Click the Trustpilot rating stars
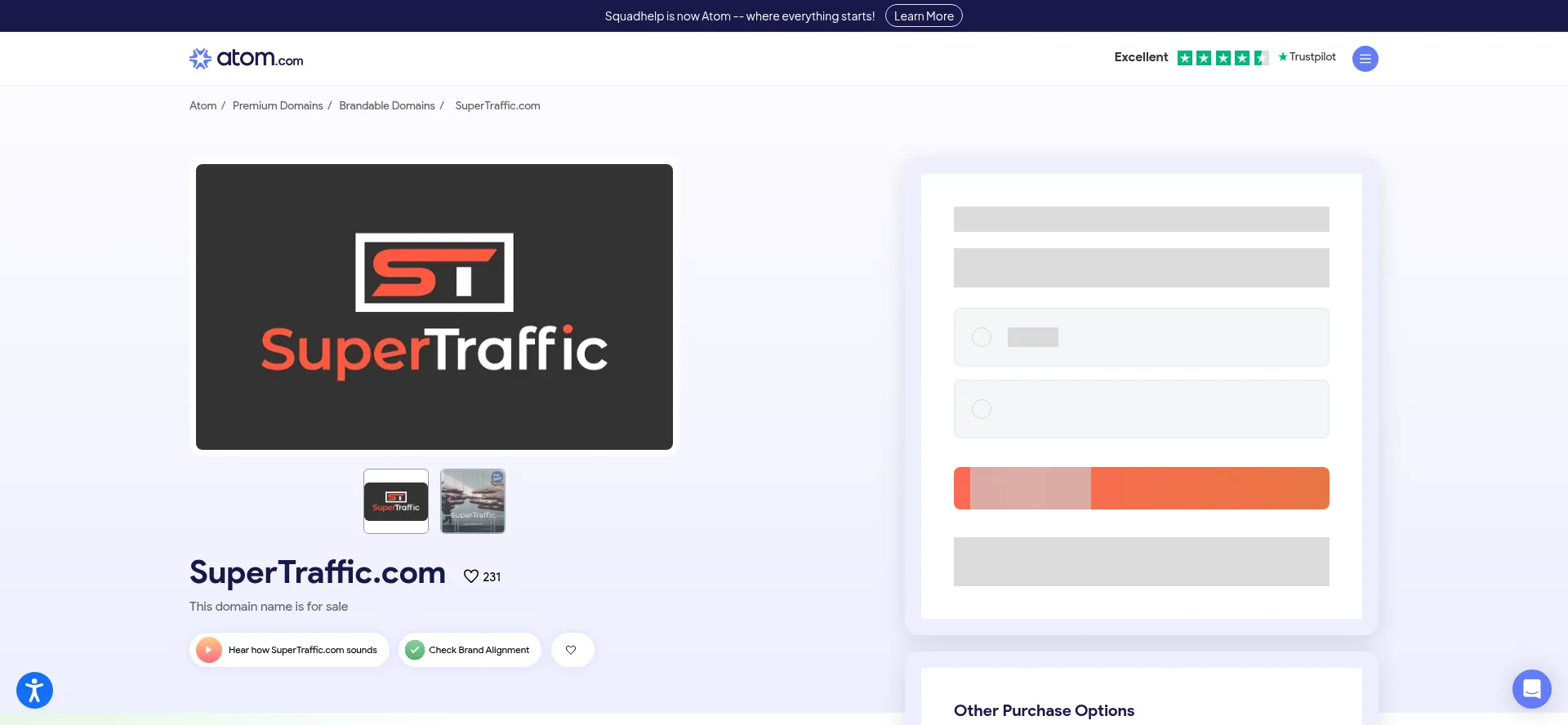Screen dimensions: 1568x725 click(1223, 57)
